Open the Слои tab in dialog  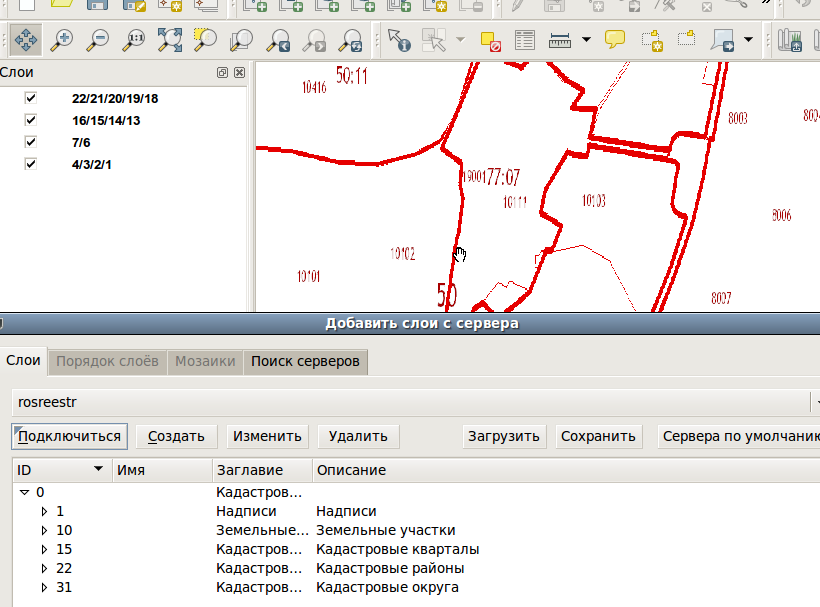click(x=23, y=361)
